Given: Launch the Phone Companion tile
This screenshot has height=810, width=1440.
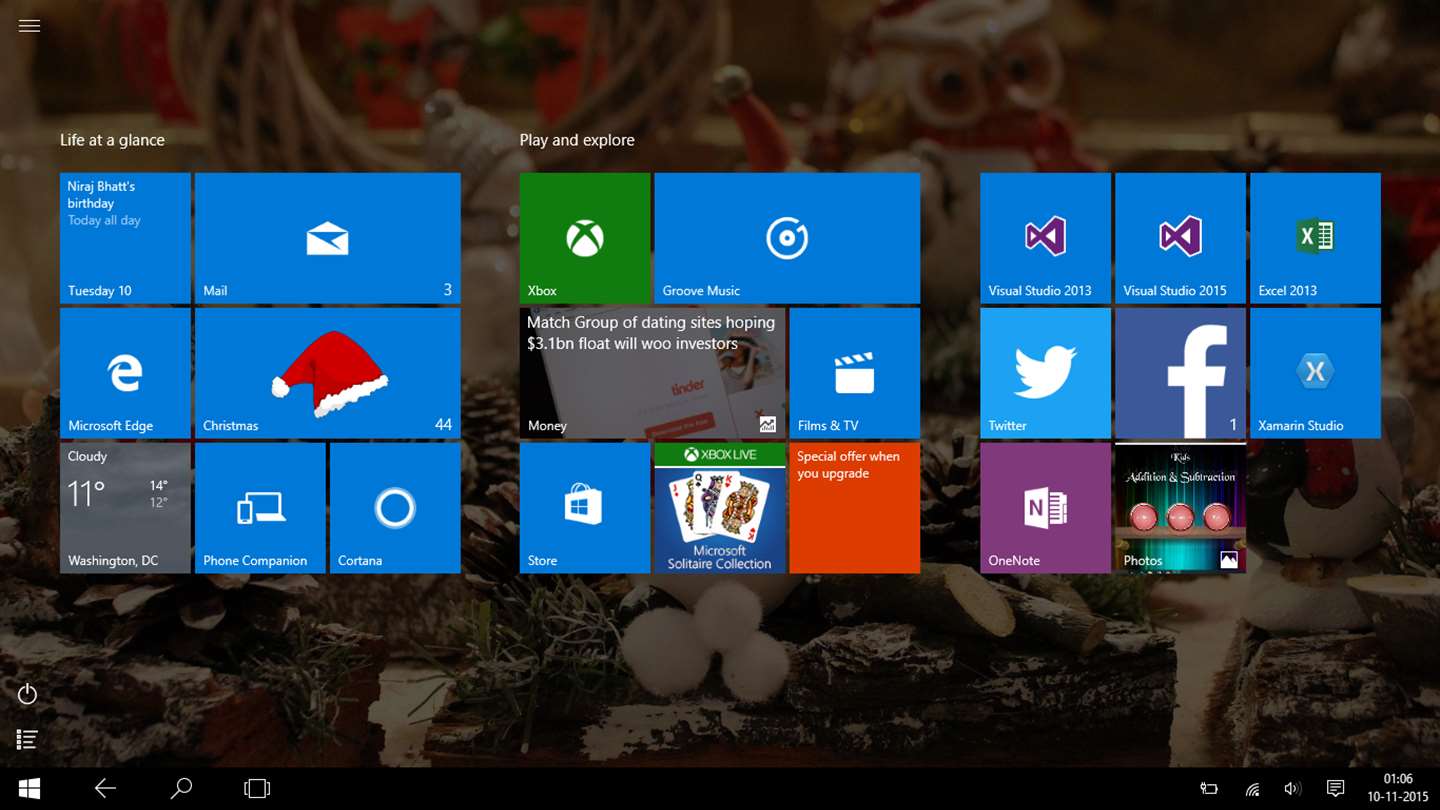Looking at the screenshot, I should tap(260, 508).
